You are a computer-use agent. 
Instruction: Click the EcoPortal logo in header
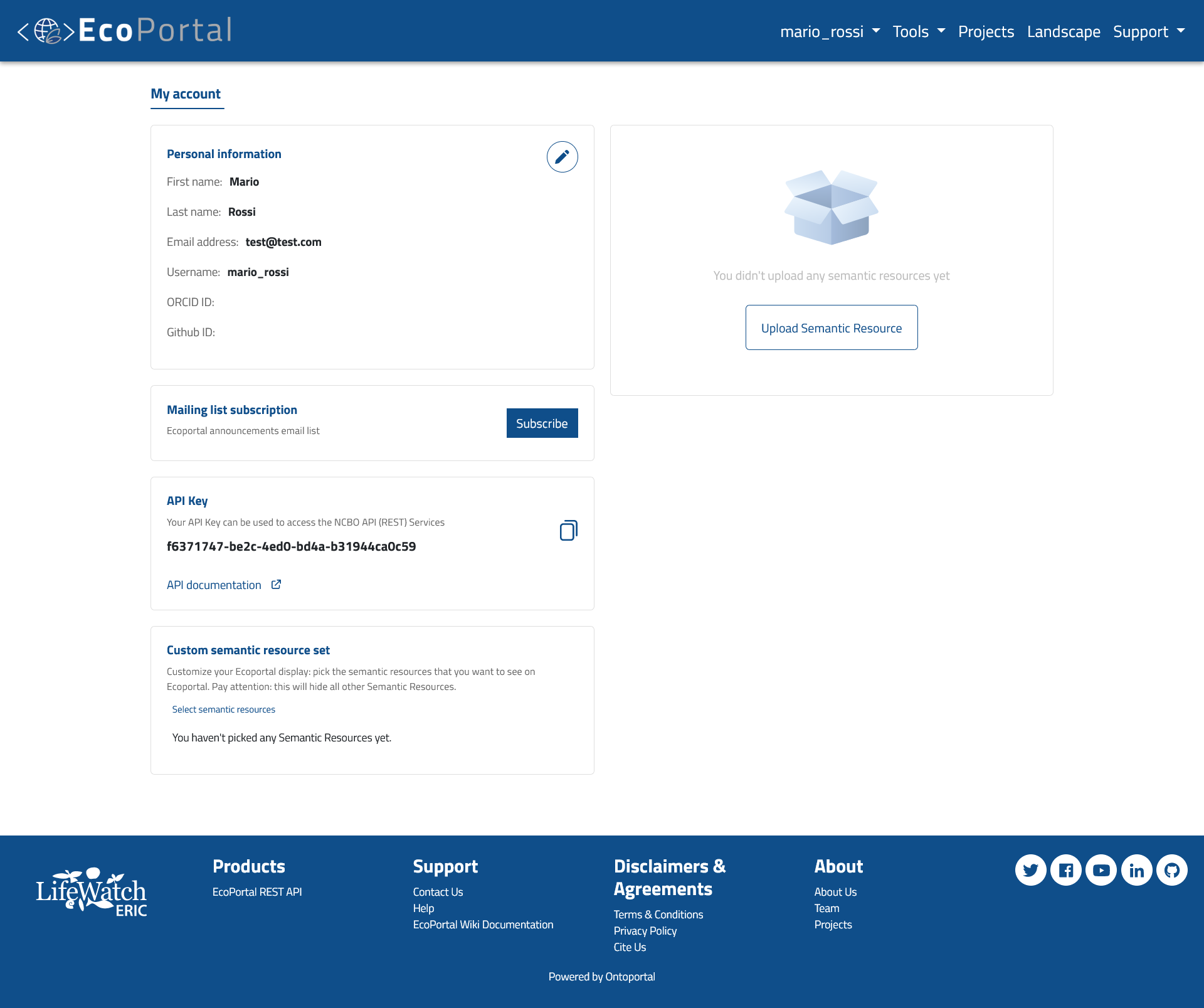click(125, 31)
